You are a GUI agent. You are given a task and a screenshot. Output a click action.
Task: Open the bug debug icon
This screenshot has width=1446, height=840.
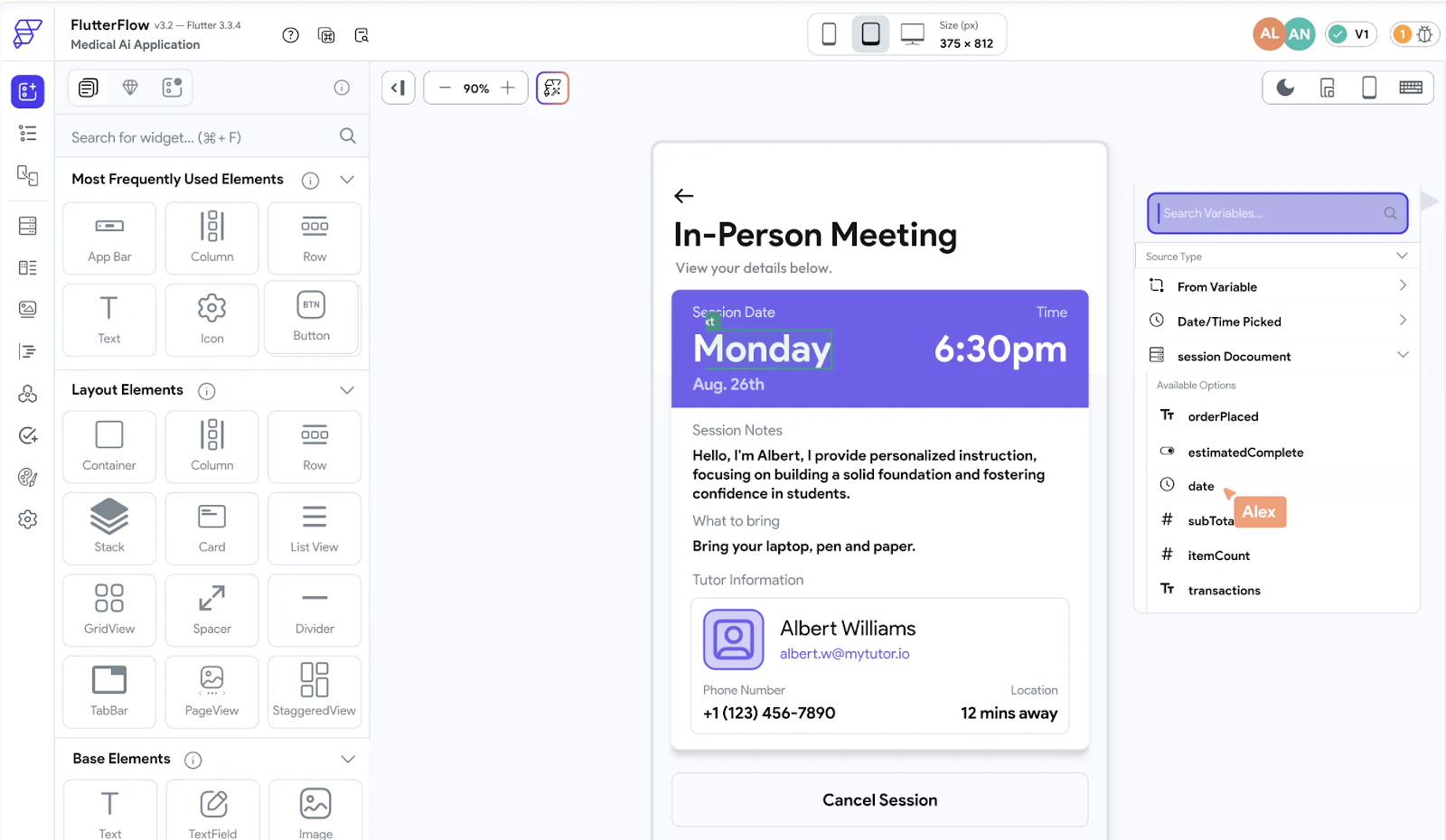pyautogui.click(x=1425, y=34)
